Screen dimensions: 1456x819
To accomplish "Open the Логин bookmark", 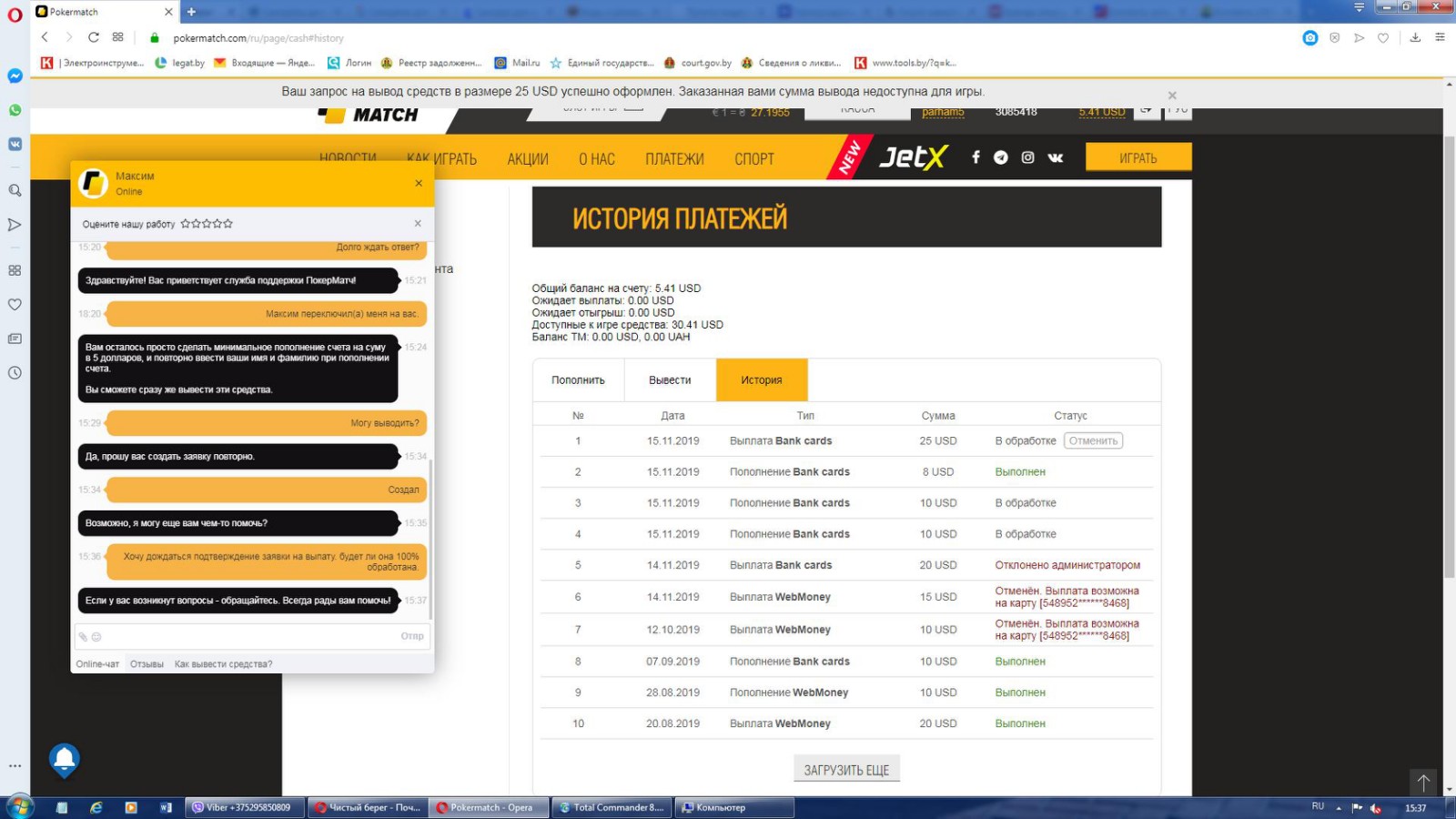I will (350, 63).
